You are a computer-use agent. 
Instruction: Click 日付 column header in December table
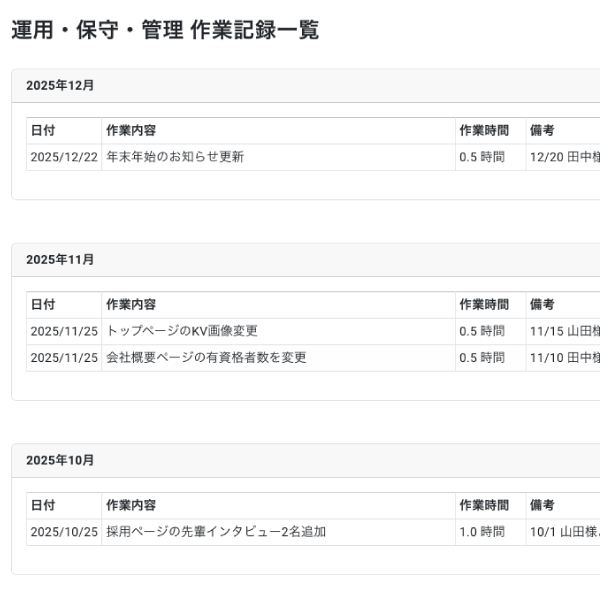point(43,131)
